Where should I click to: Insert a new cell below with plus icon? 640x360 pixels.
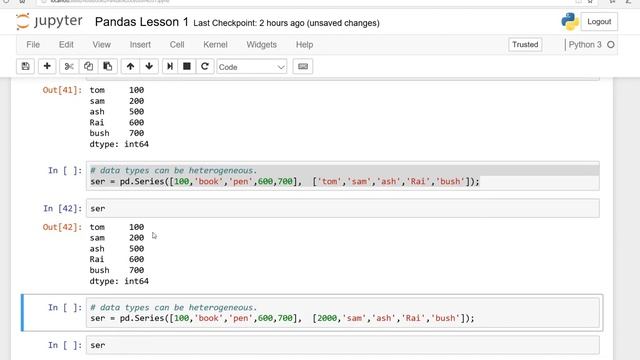click(47, 67)
